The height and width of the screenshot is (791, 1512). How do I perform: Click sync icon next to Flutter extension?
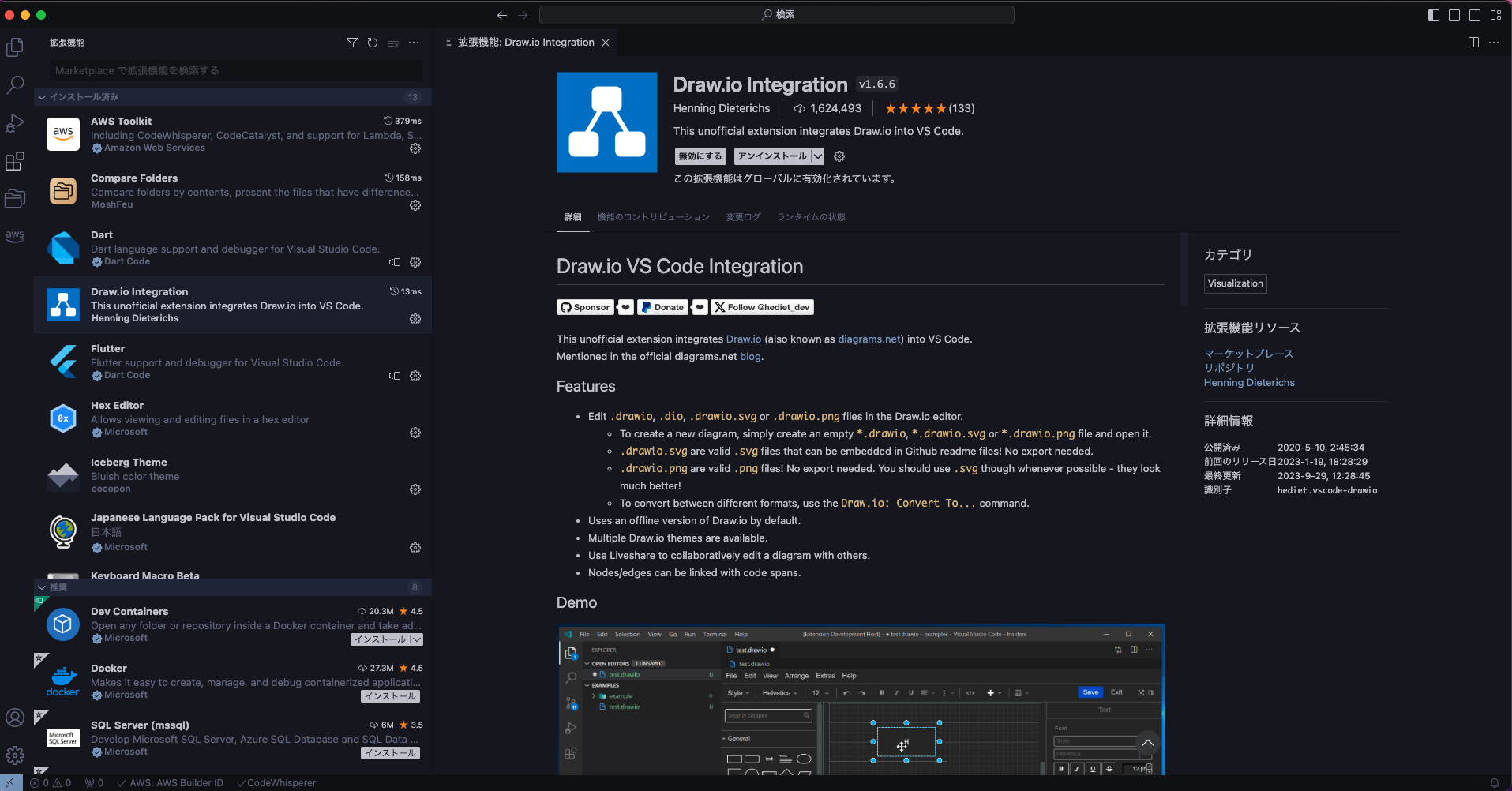[395, 376]
